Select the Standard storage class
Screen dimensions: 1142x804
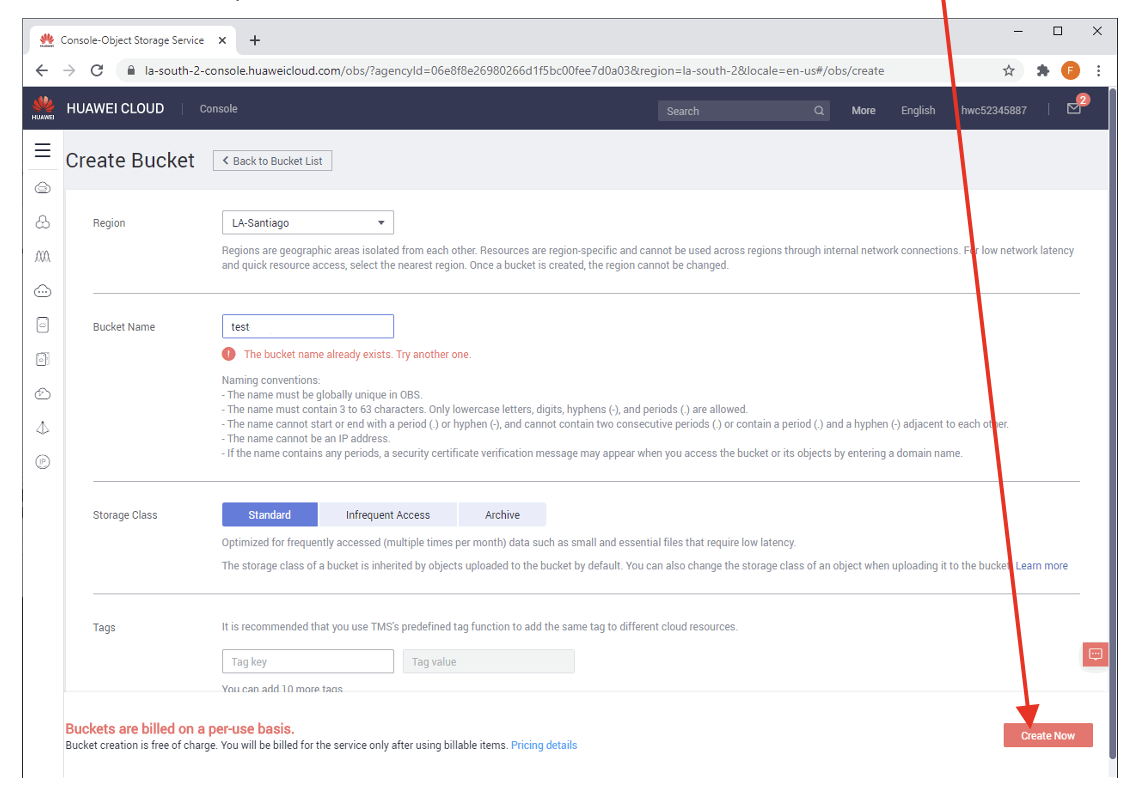point(269,515)
